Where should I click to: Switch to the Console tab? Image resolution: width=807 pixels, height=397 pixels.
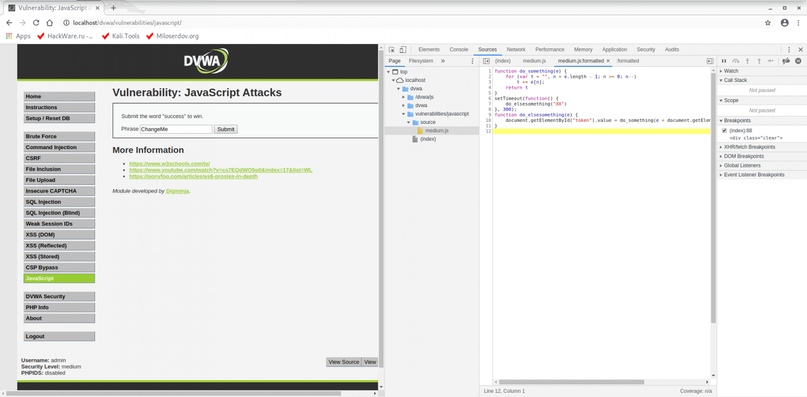[x=459, y=49]
